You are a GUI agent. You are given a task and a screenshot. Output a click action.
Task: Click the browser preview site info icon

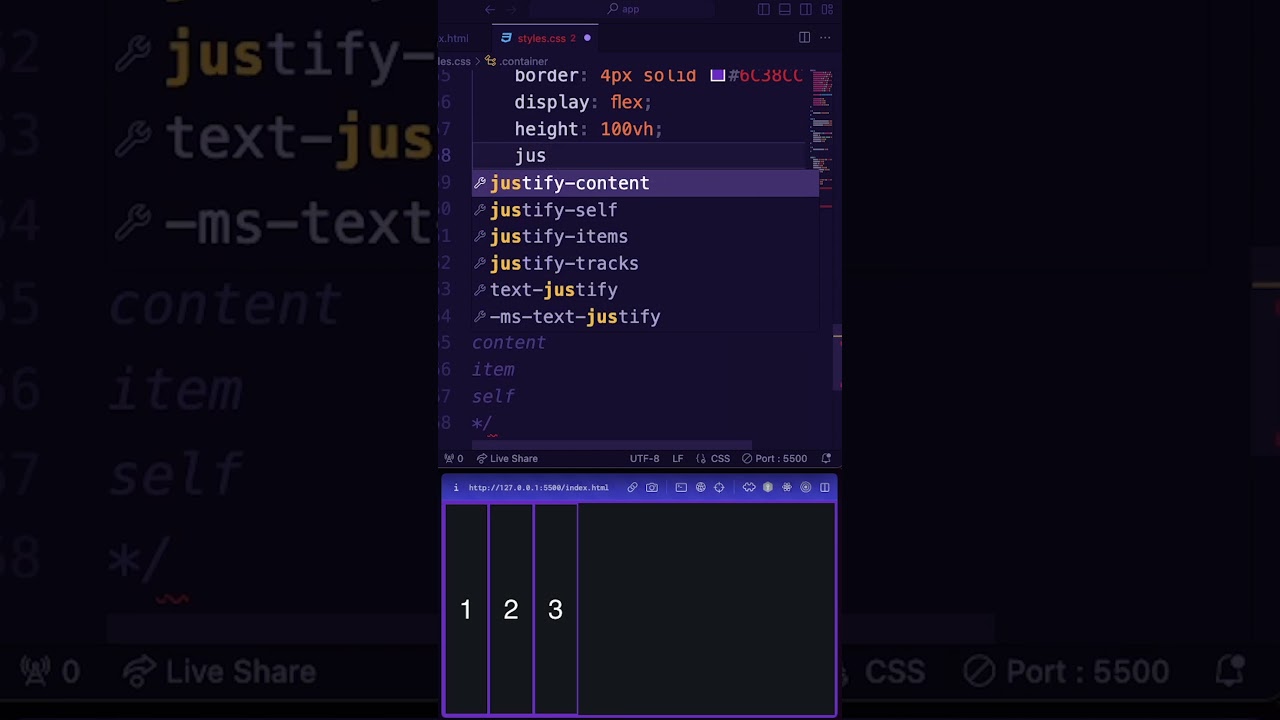(x=455, y=488)
